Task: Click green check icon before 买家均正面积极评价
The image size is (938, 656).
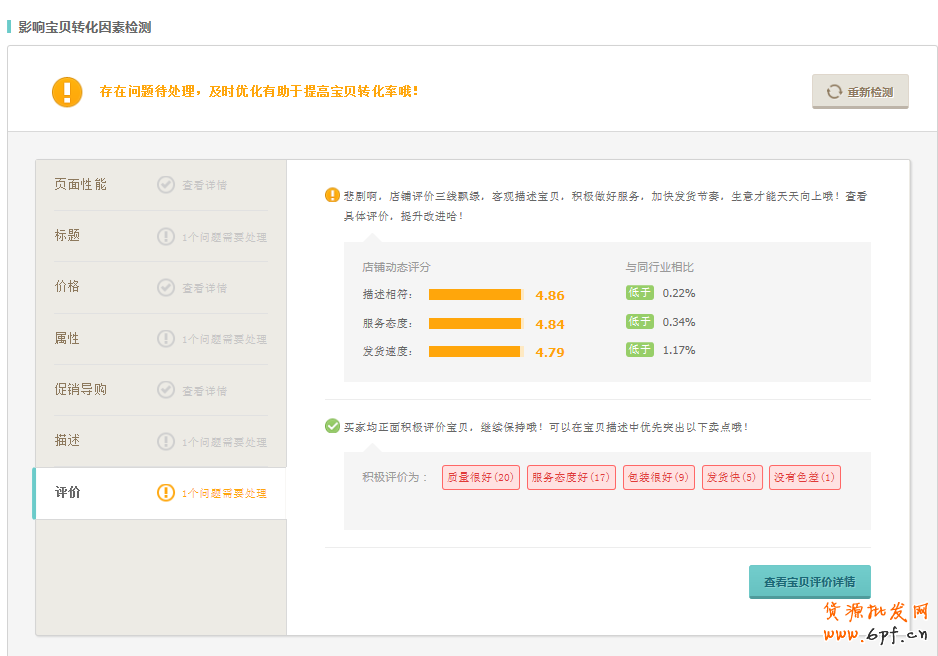Action: pos(332,426)
